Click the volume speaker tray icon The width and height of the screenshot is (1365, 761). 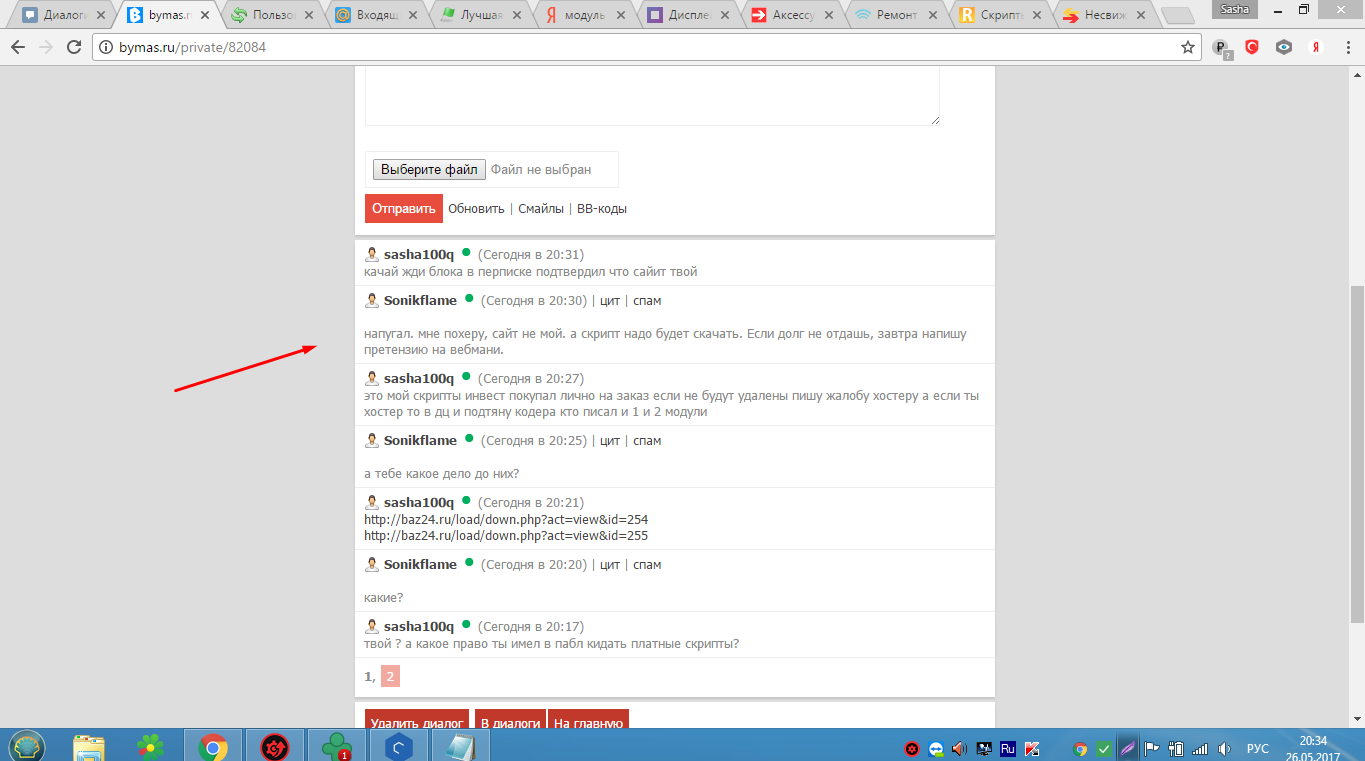coord(959,748)
